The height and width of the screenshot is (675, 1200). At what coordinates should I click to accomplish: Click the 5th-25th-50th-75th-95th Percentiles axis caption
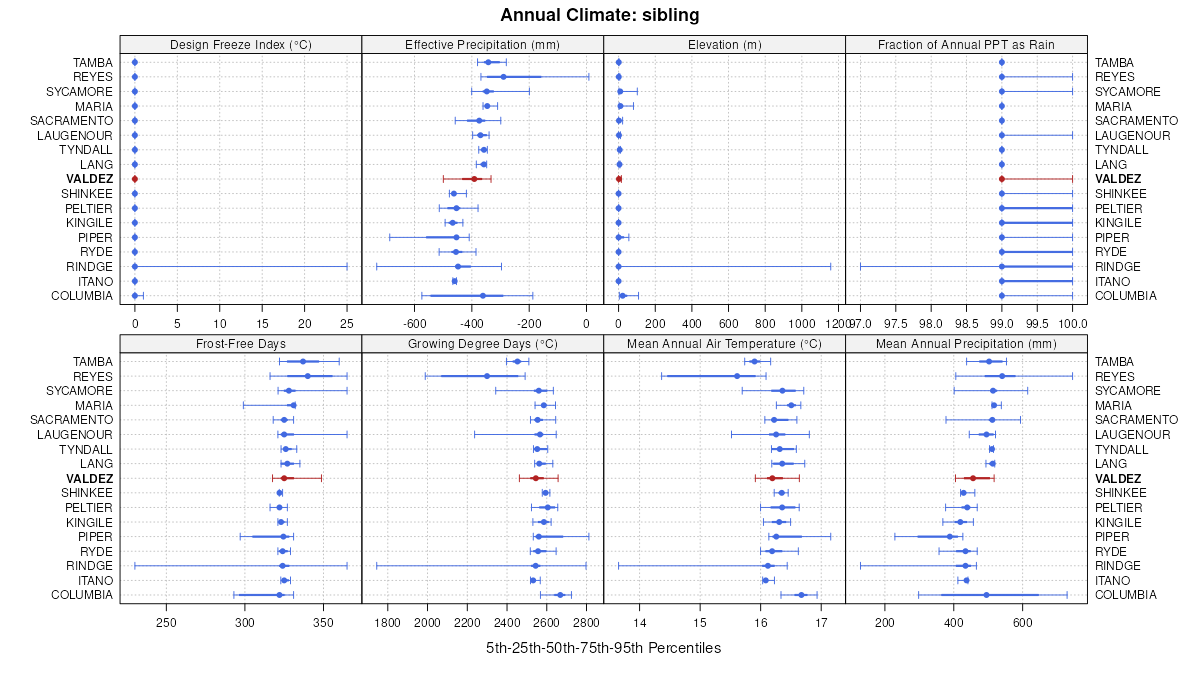tap(603, 648)
